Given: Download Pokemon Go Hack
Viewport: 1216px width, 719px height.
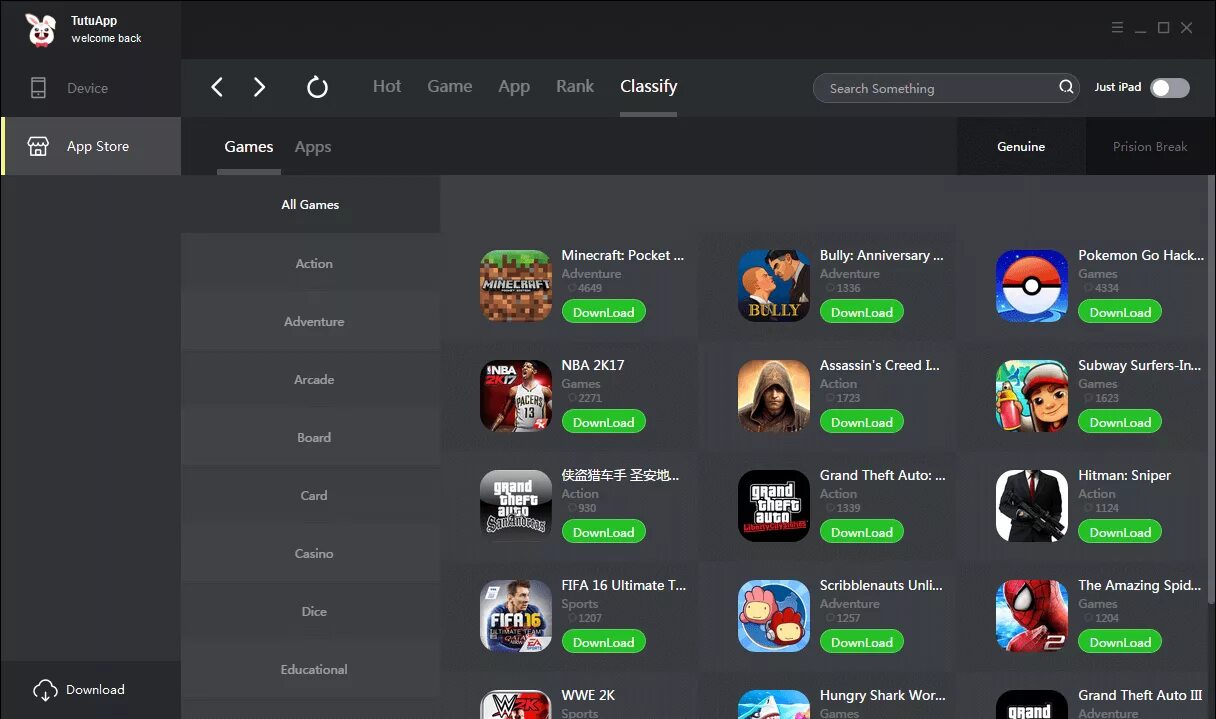Looking at the screenshot, I should tap(1120, 312).
